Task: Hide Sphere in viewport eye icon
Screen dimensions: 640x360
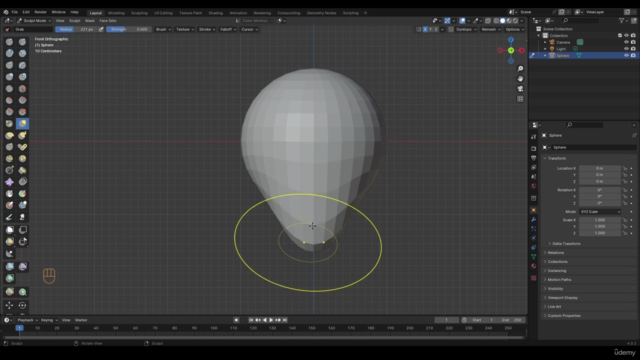Action: point(626,56)
